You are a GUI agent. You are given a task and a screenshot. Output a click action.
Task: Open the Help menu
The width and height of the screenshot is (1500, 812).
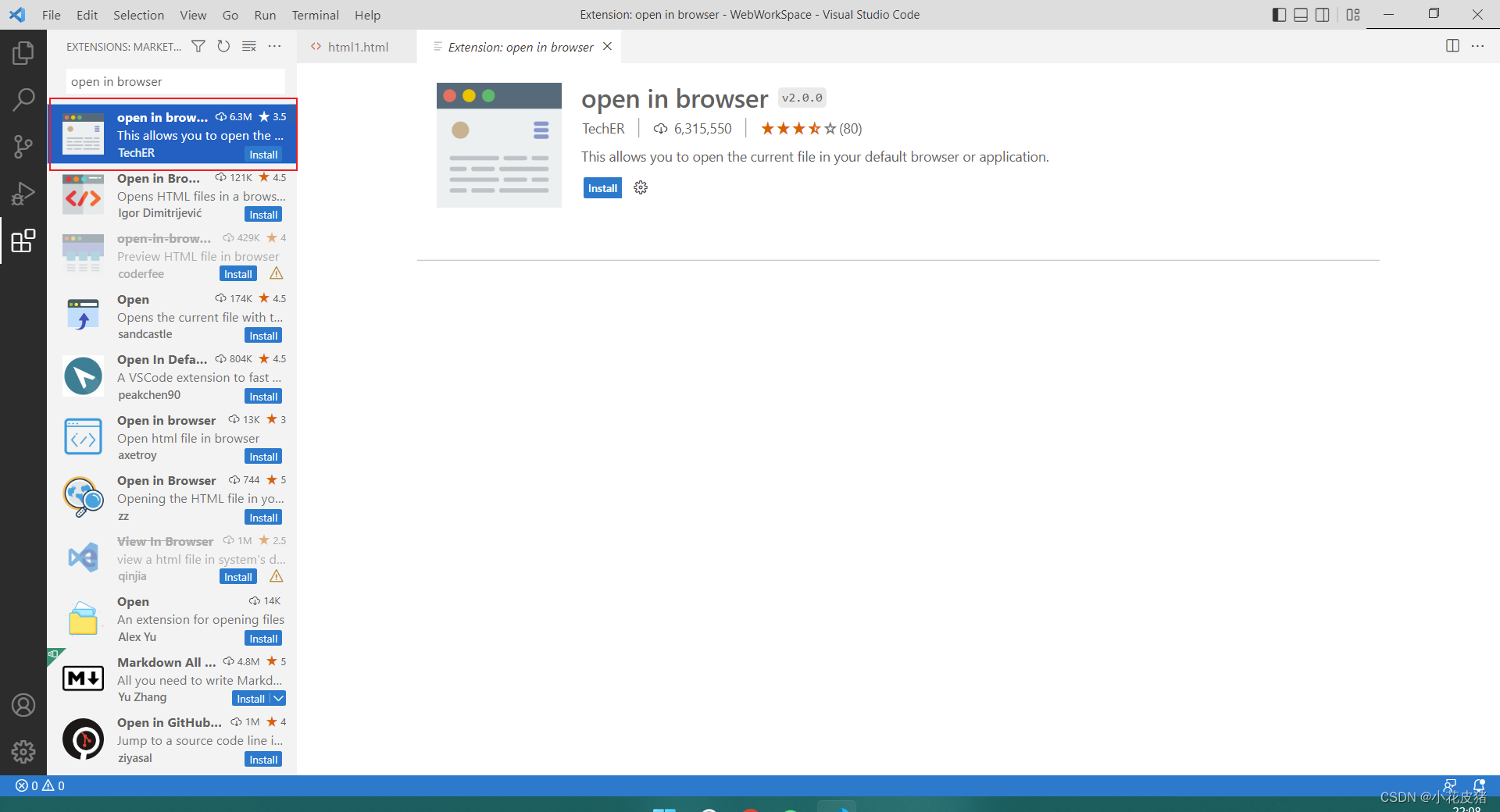click(367, 15)
